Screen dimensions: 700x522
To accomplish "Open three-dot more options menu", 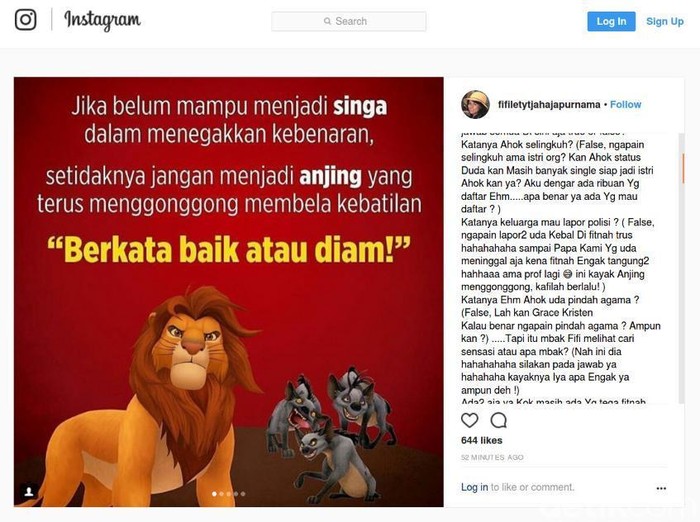I will tap(661, 488).
